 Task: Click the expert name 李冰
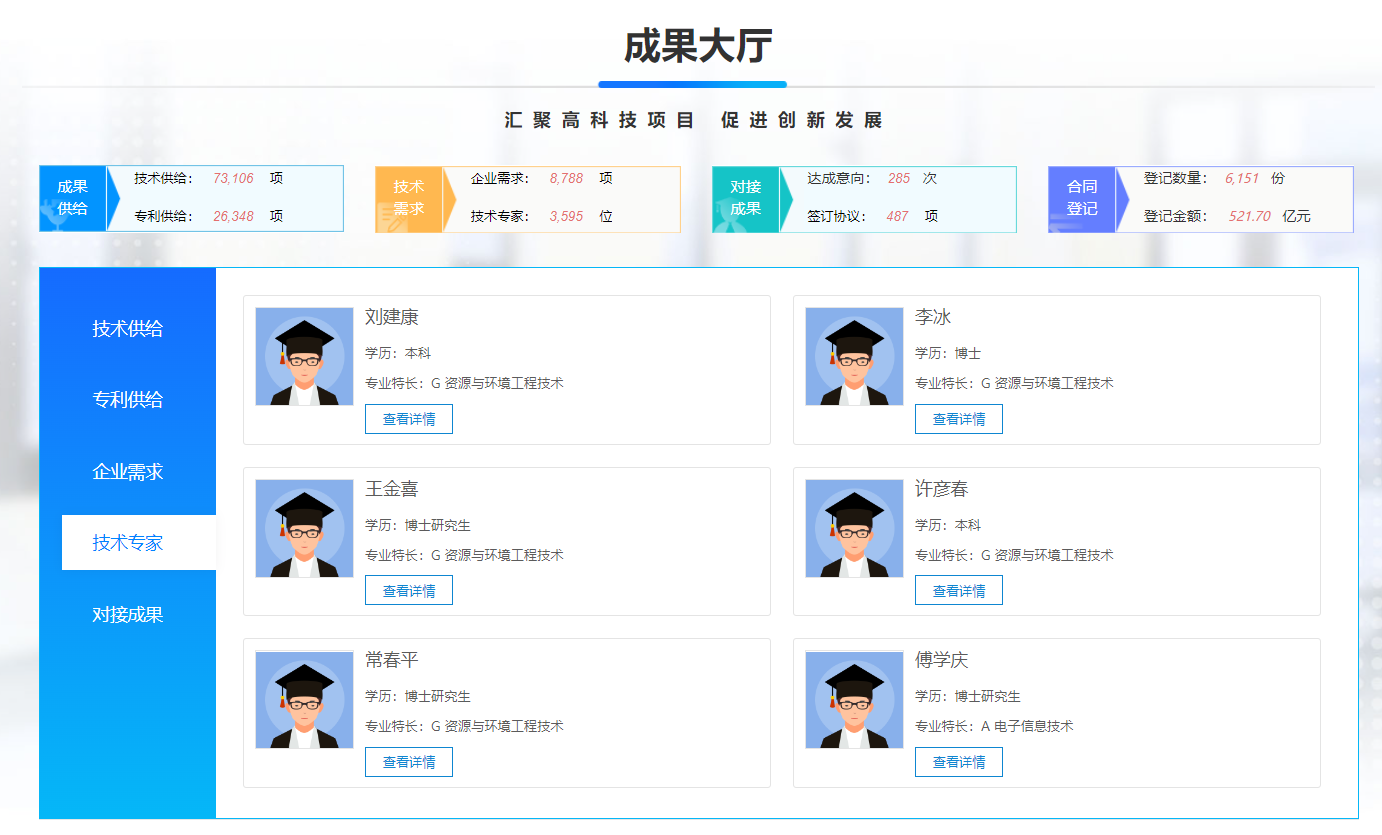tap(933, 318)
